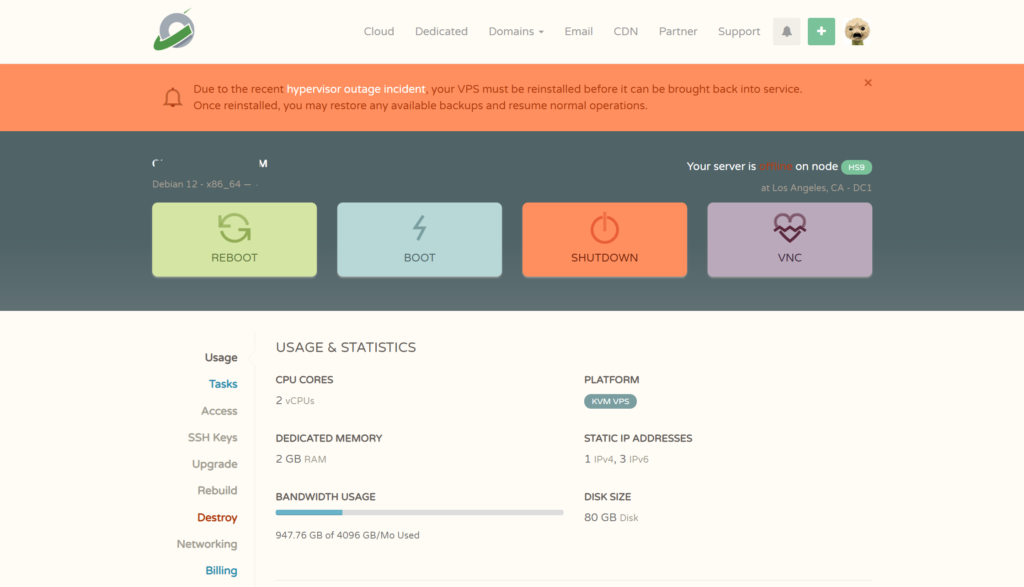Click the HS9 node badge

pyautogui.click(x=856, y=167)
